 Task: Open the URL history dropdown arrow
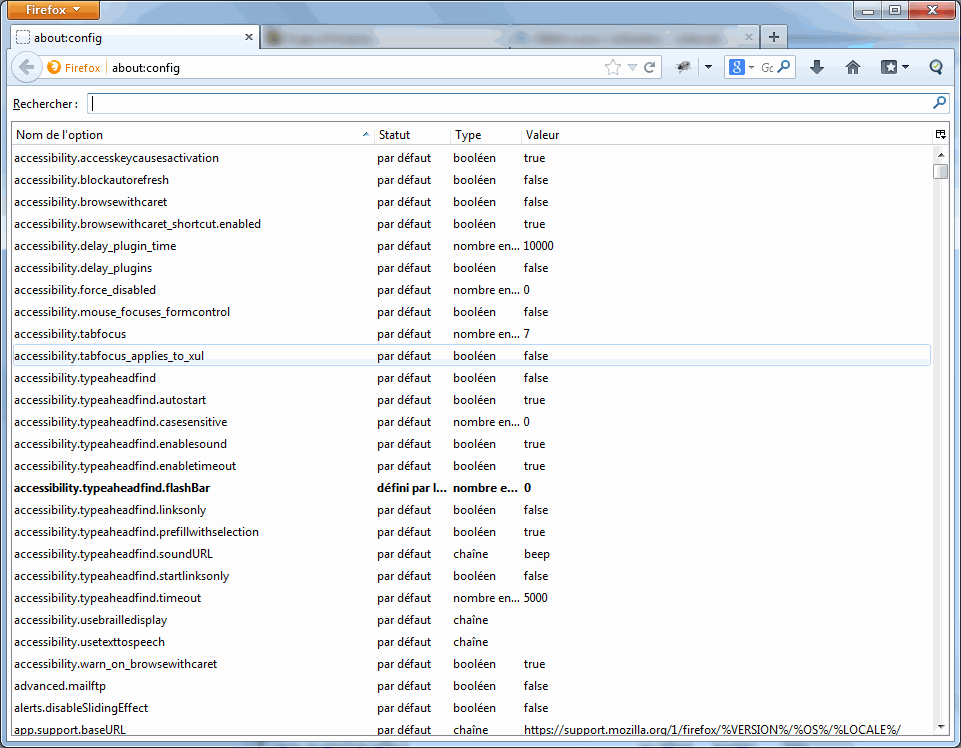(x=632, y=67)
